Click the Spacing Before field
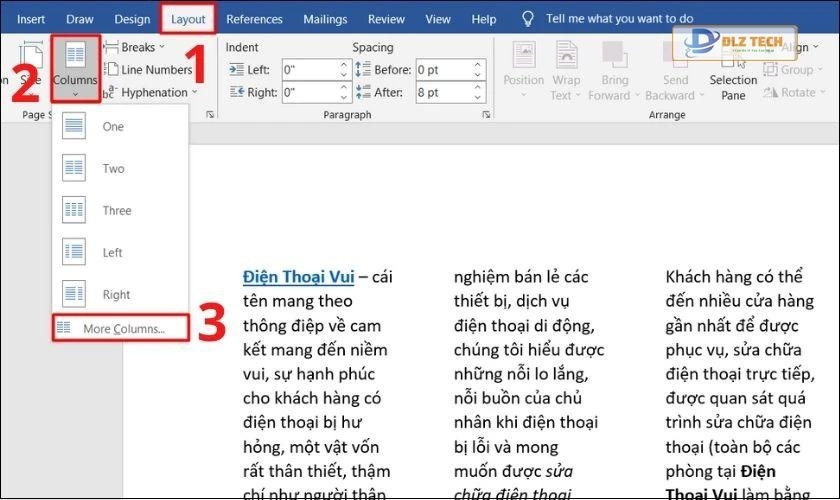The width and height of the screenshot is (840, 500). (445, 70)
